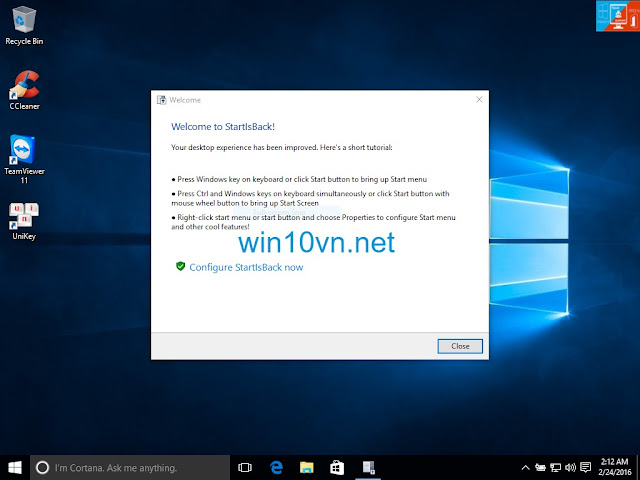The height and width of the screenshot is (480, 640).
Task: Click the volume speaker tray icon
Action: 571,468
